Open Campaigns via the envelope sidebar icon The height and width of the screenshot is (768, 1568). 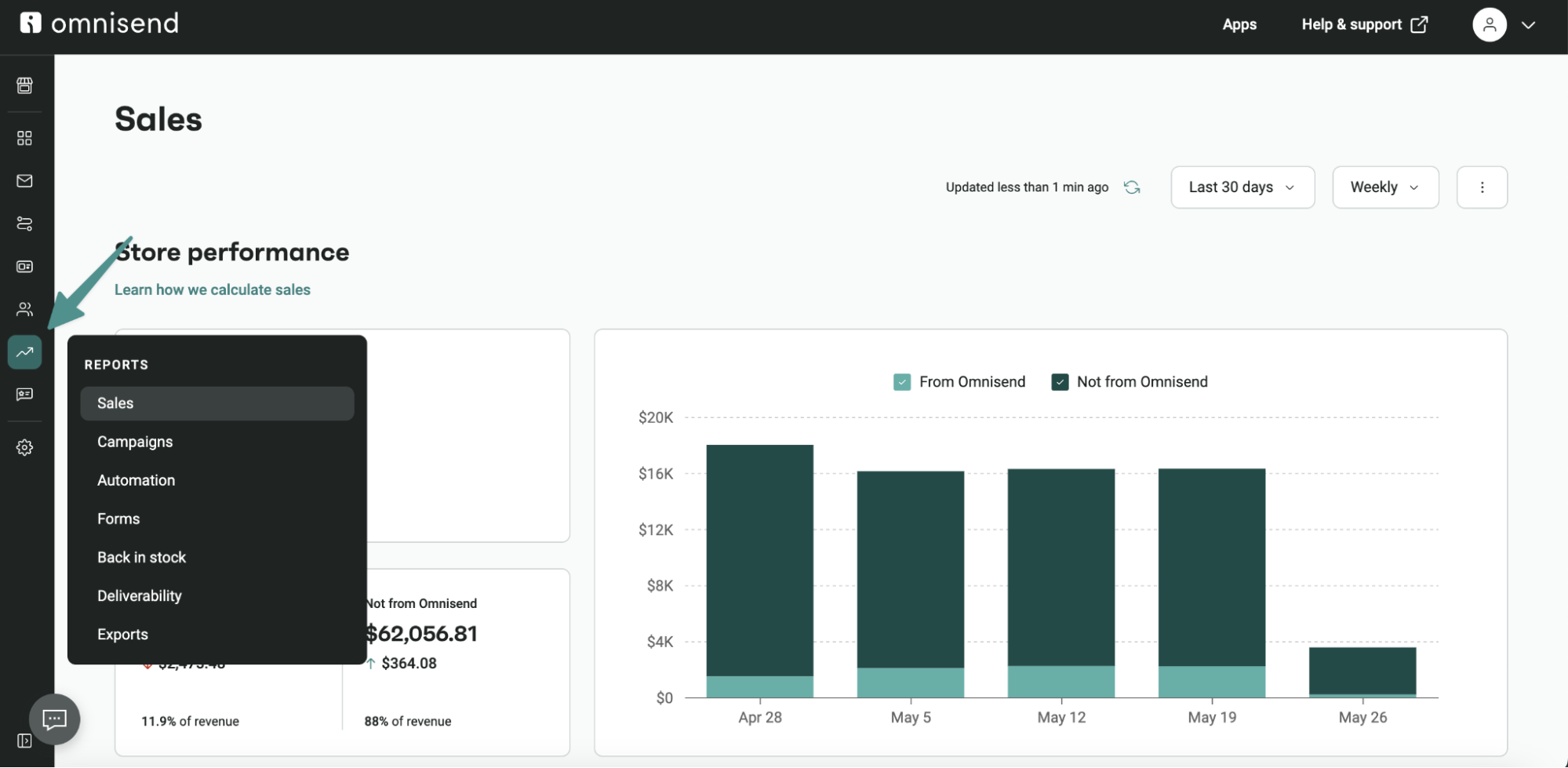(24, 181)
